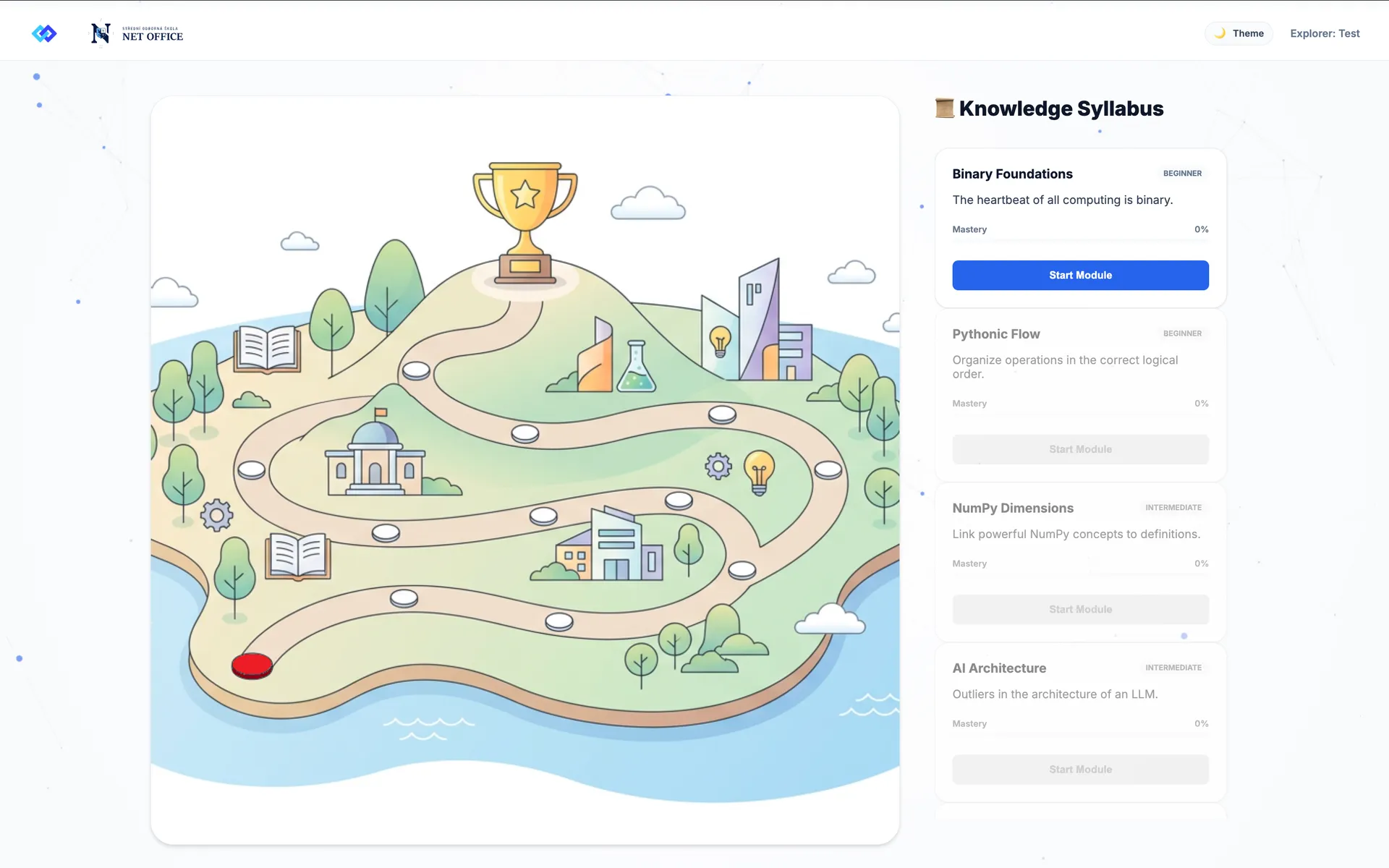This screenshot has height=868, width=1389.
Task: Click the blue diamond logo icon
Action: point(44,33)
